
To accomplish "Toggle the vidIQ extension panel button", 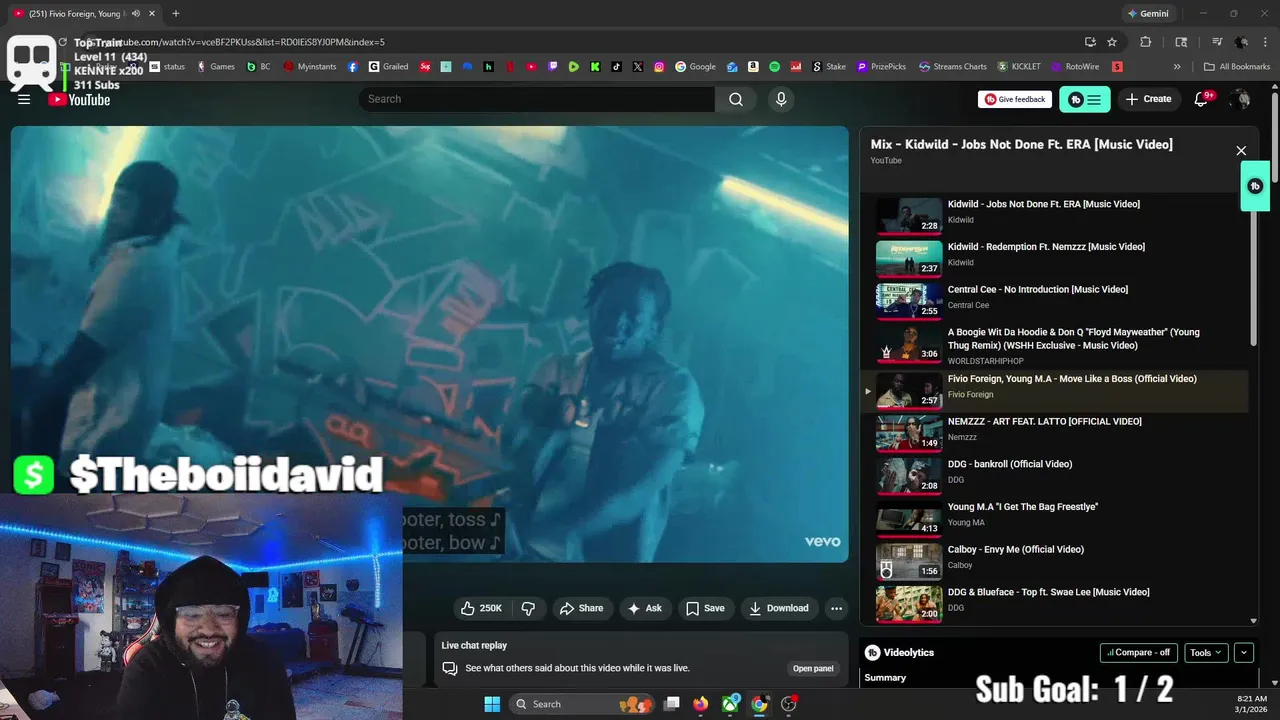I will coord(1085,99).
